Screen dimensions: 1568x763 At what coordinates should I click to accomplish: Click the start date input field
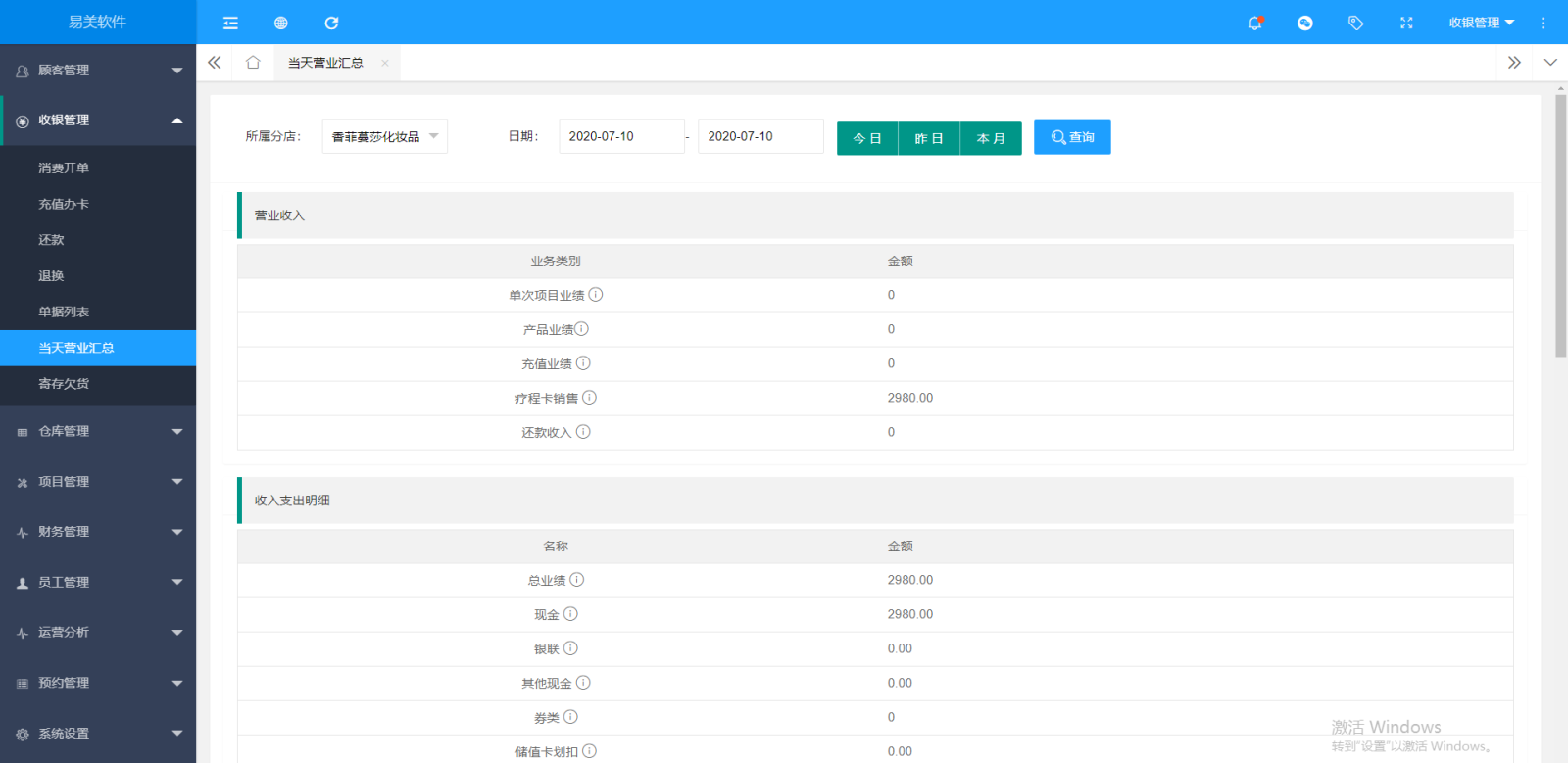pos(621,137)
